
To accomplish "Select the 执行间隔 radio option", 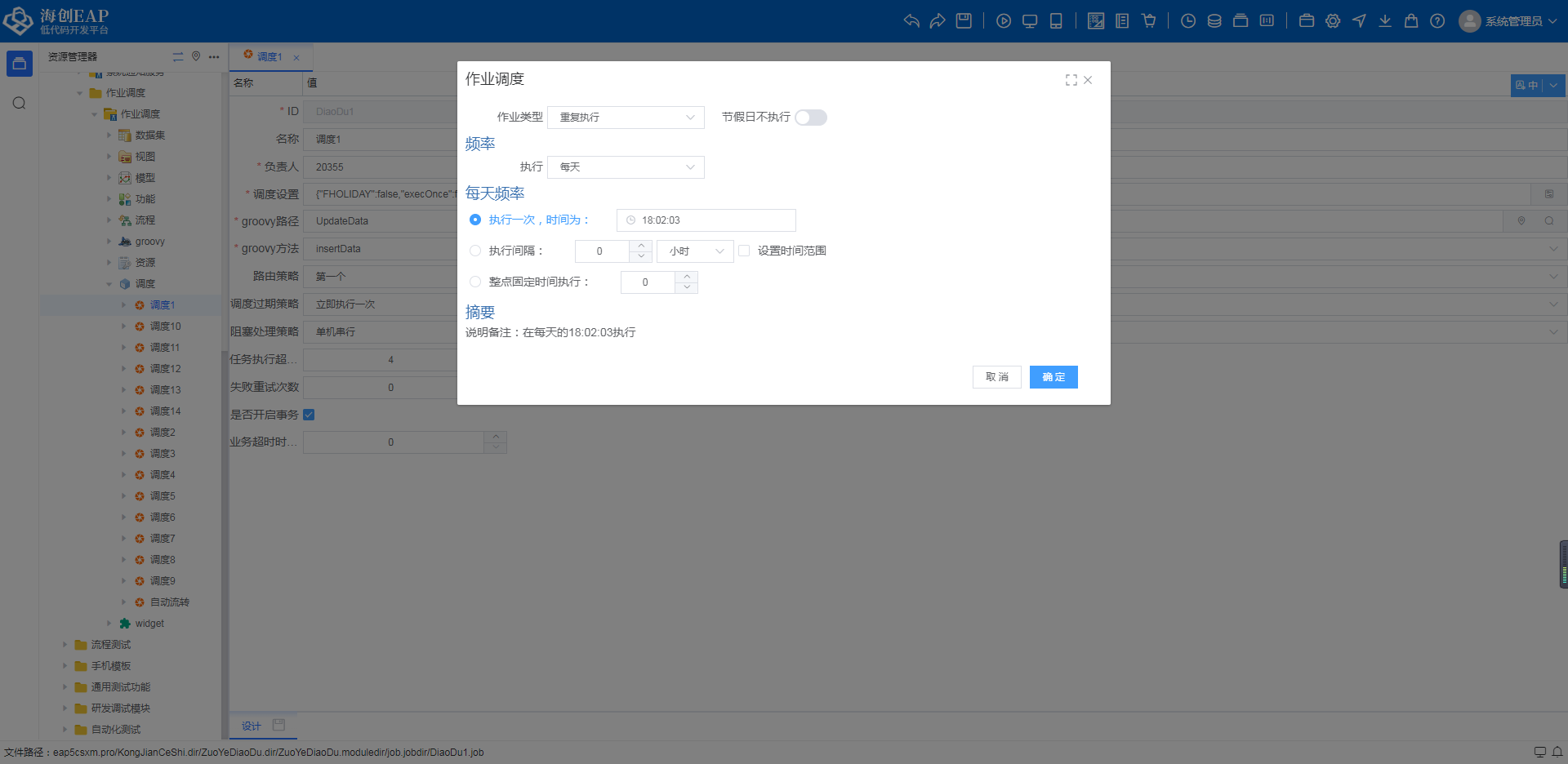I will 475,251.
